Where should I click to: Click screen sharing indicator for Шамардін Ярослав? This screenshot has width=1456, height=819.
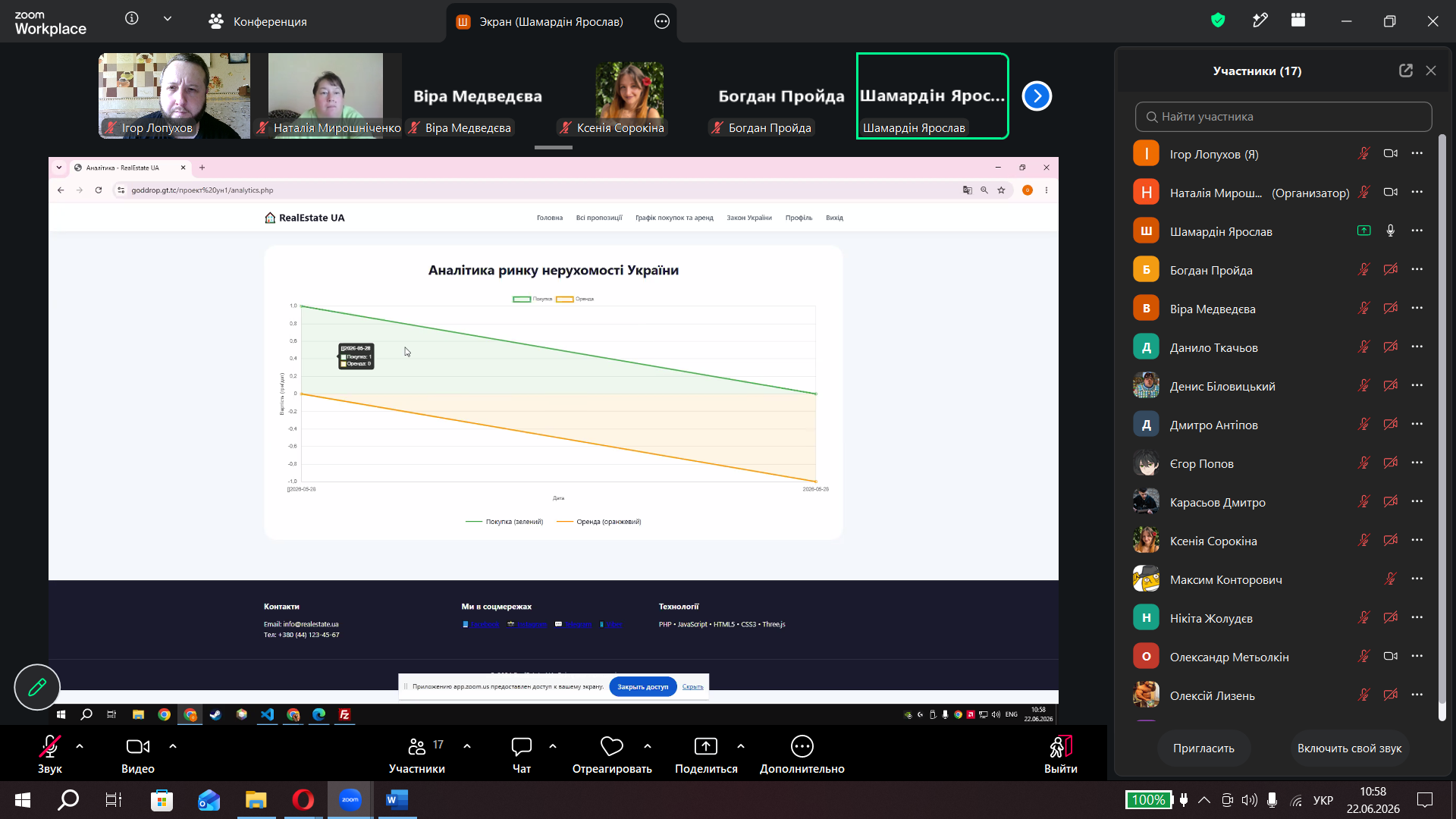pyautogui.click(x=1363, y=231)
